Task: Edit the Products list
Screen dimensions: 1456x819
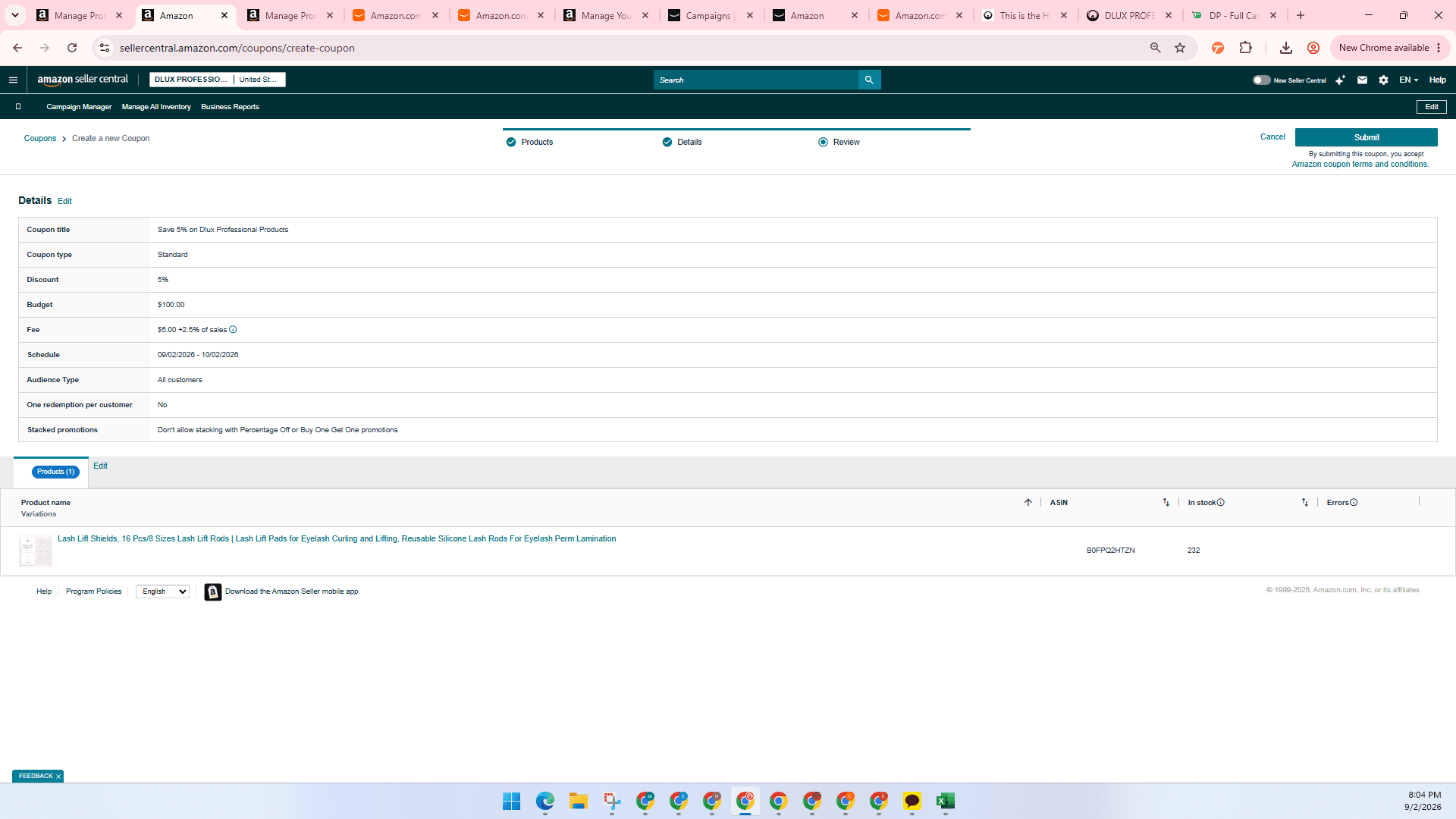Action: 100,466
